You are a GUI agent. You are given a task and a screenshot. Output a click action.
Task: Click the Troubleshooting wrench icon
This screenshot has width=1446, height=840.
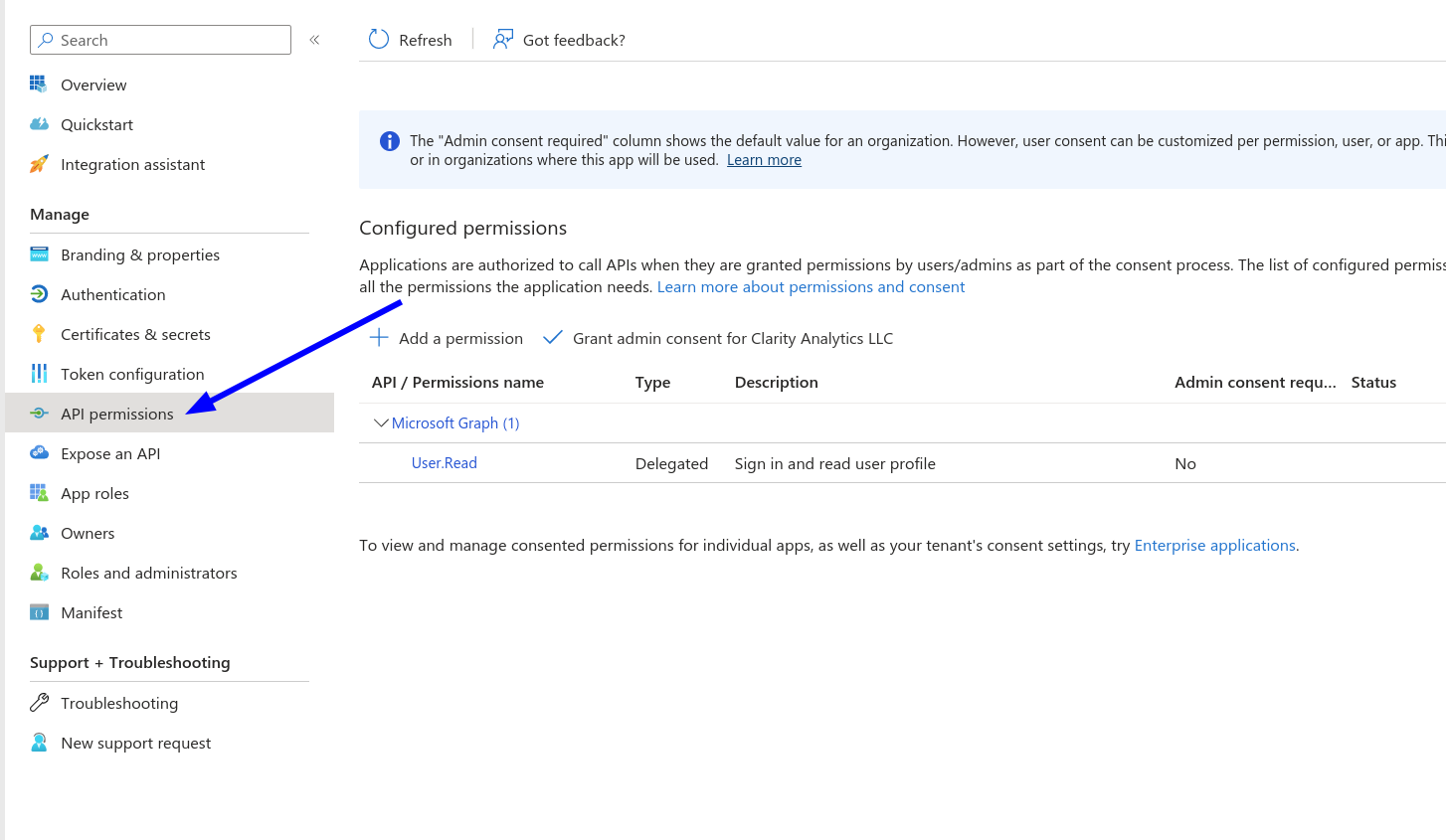[39, 703]
